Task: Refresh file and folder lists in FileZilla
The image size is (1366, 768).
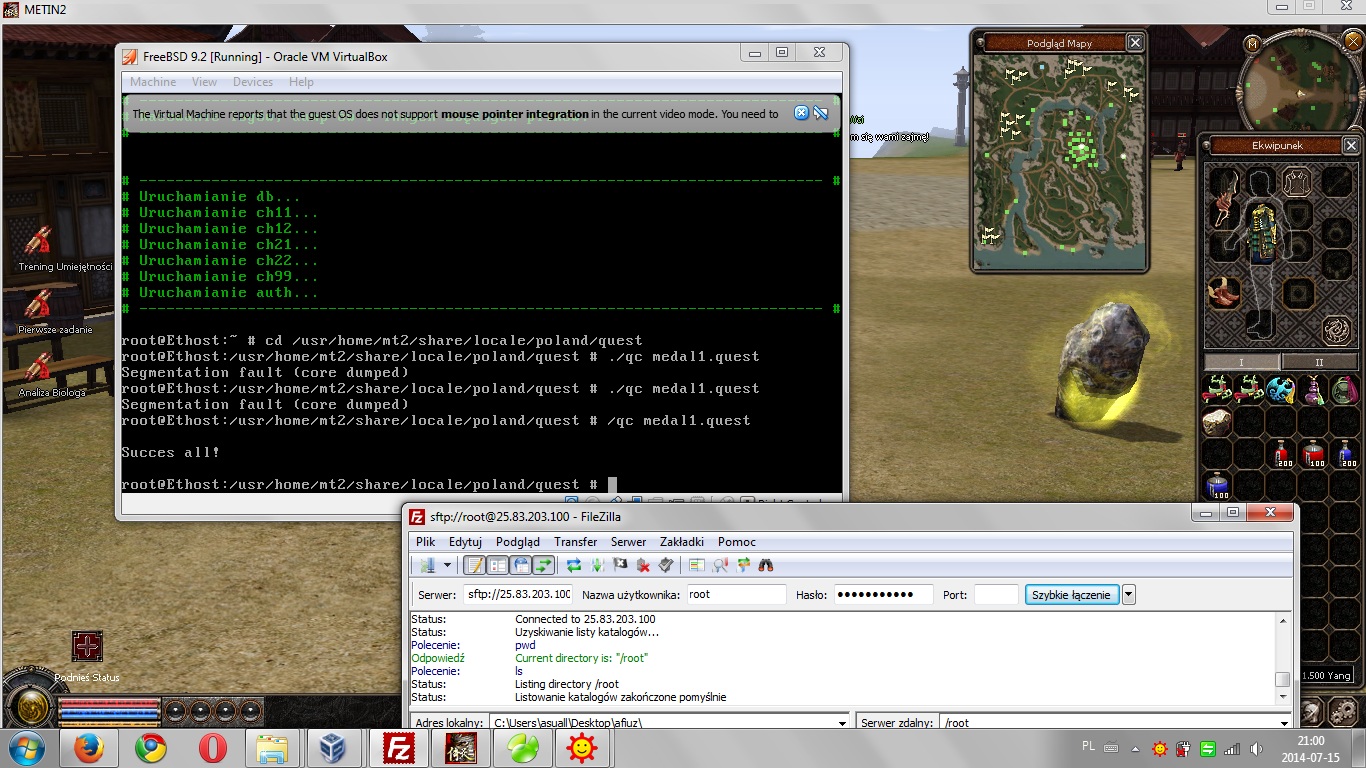Action: [574, 565]
